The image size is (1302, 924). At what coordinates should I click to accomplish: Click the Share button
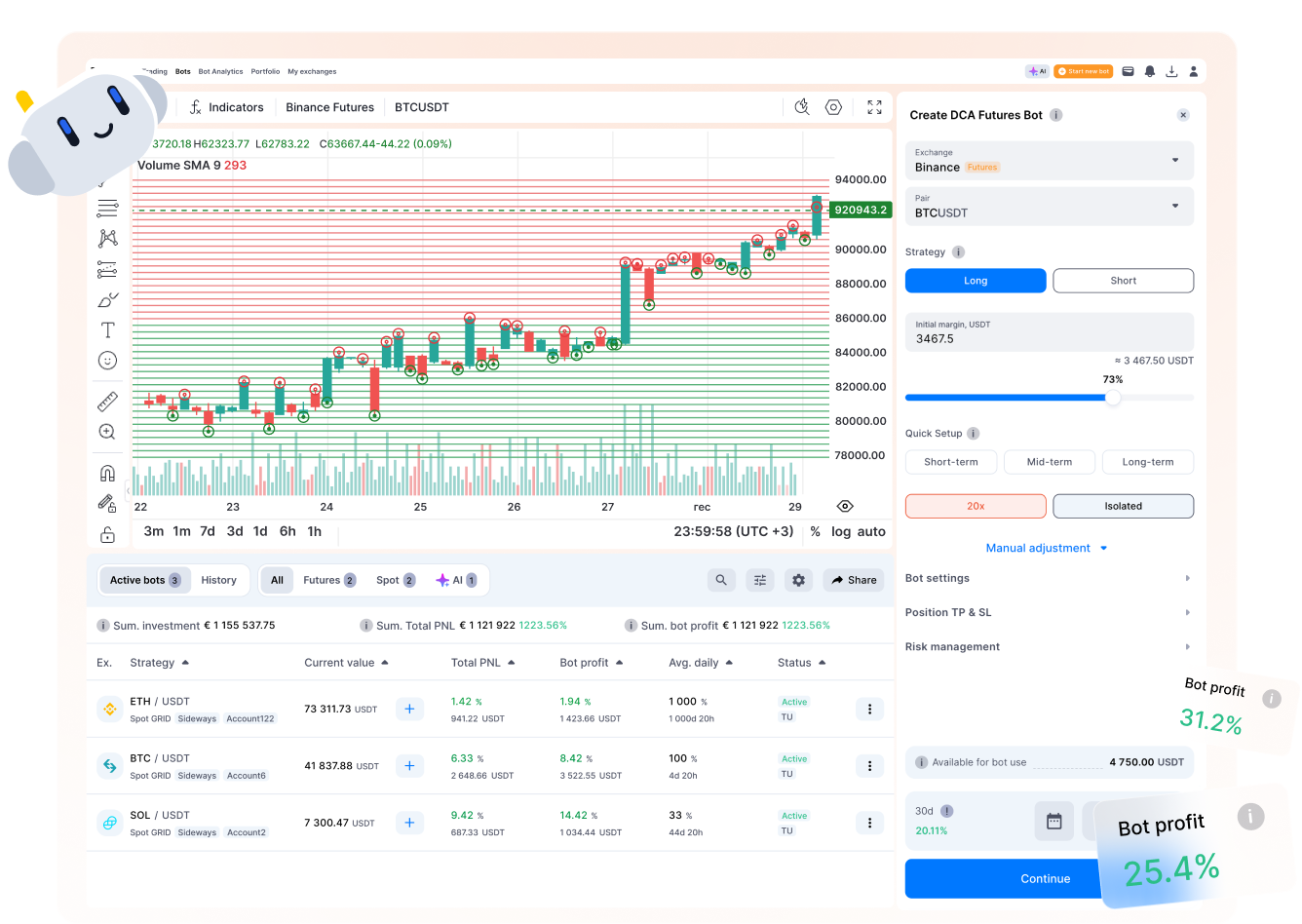(x=853, y=580)
